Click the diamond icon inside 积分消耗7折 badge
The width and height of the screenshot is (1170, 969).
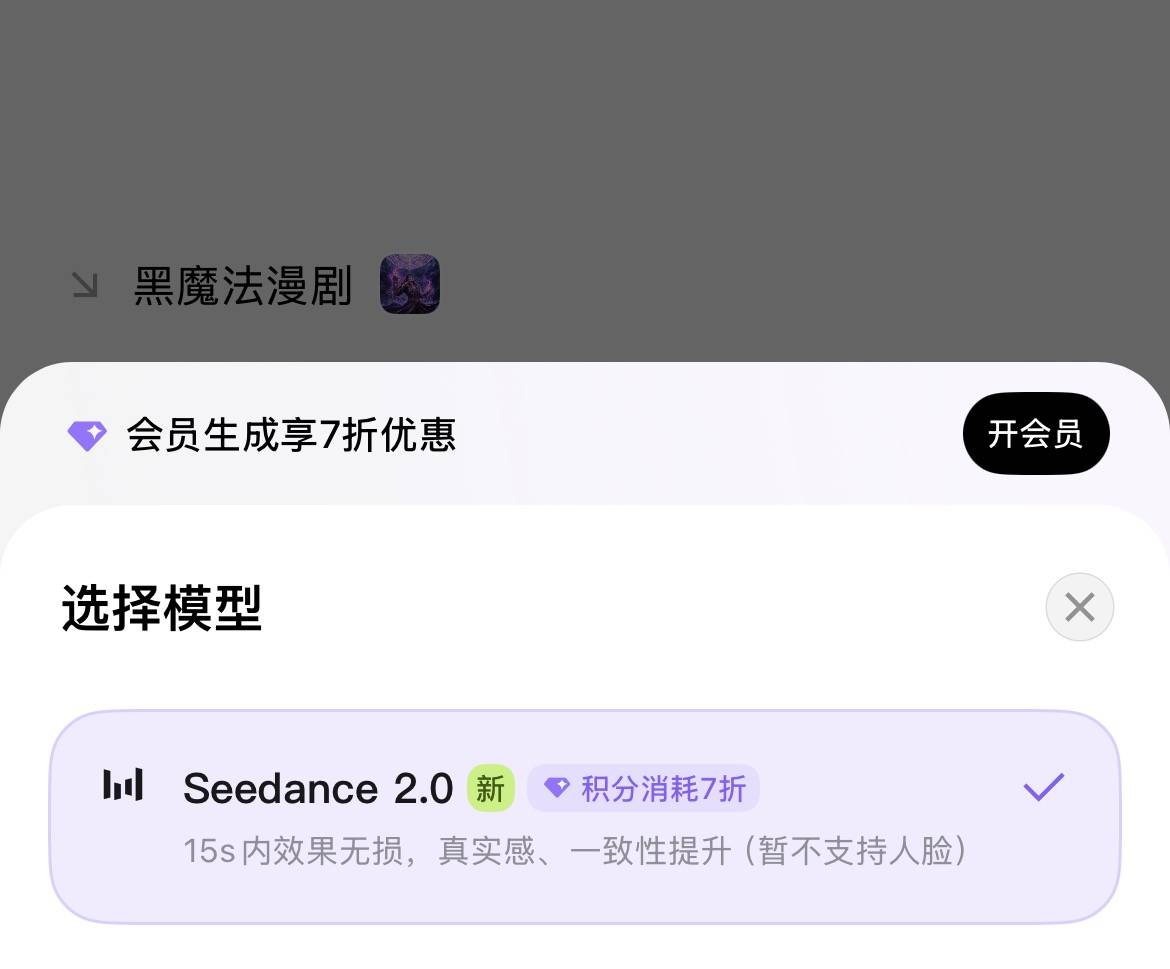pyautogui.click(x=557, y=788)
